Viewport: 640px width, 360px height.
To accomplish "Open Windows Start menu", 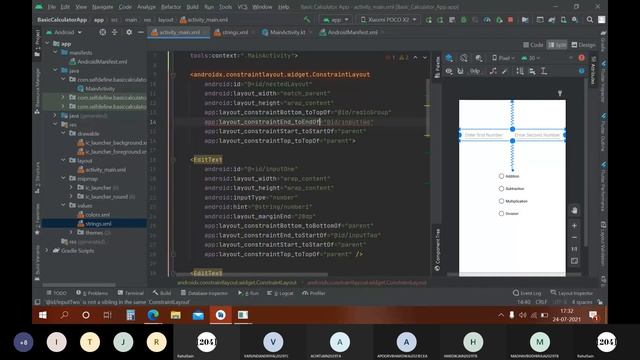I will (42, 315).
